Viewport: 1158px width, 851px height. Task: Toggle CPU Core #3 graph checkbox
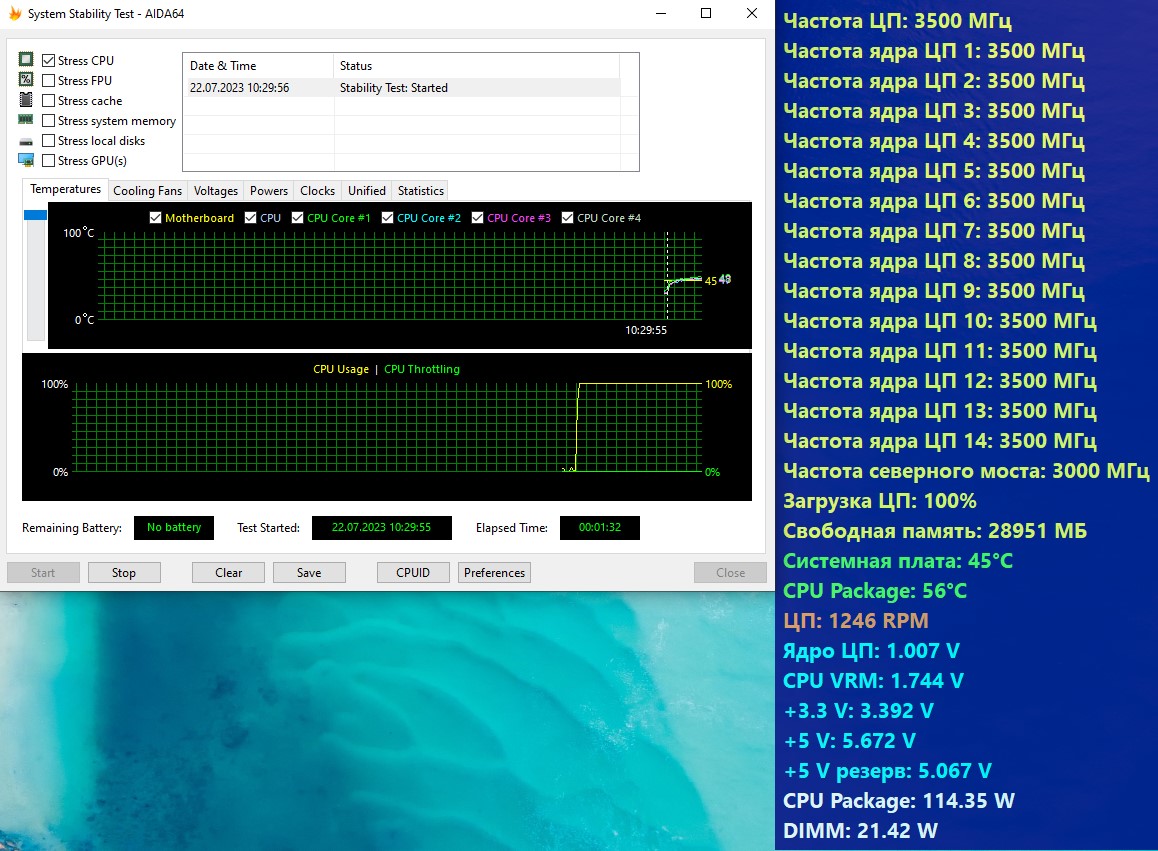[477, 218]
